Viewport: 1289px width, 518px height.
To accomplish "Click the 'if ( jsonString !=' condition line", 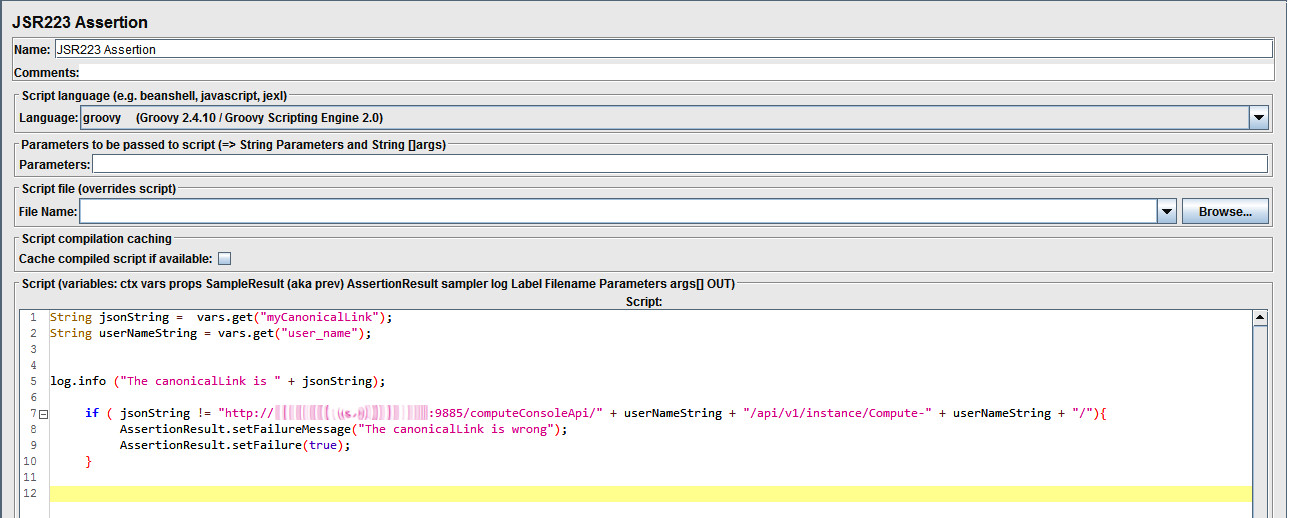I will [594, 413].
